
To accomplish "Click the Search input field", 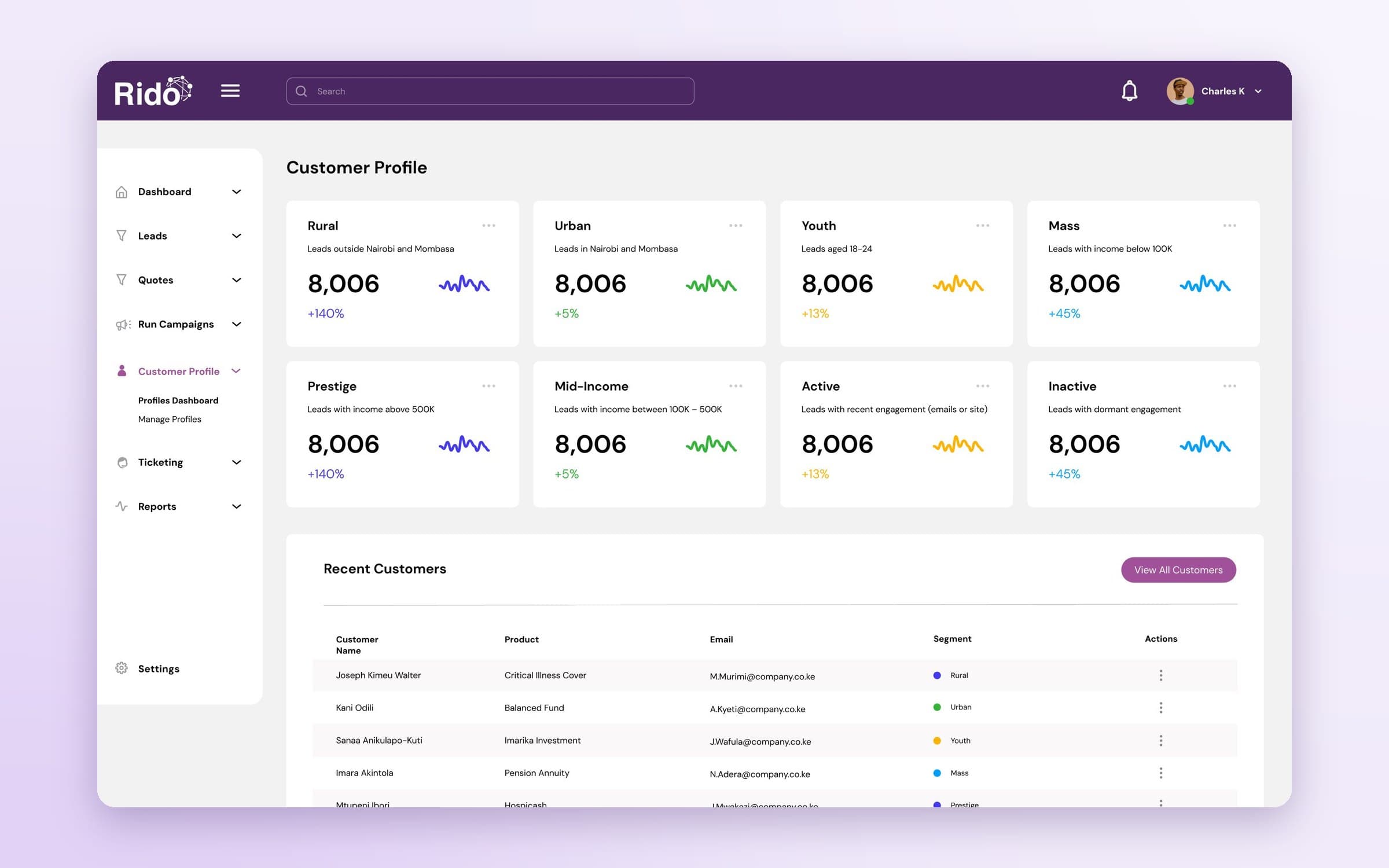I will click(x=490, y=91).
